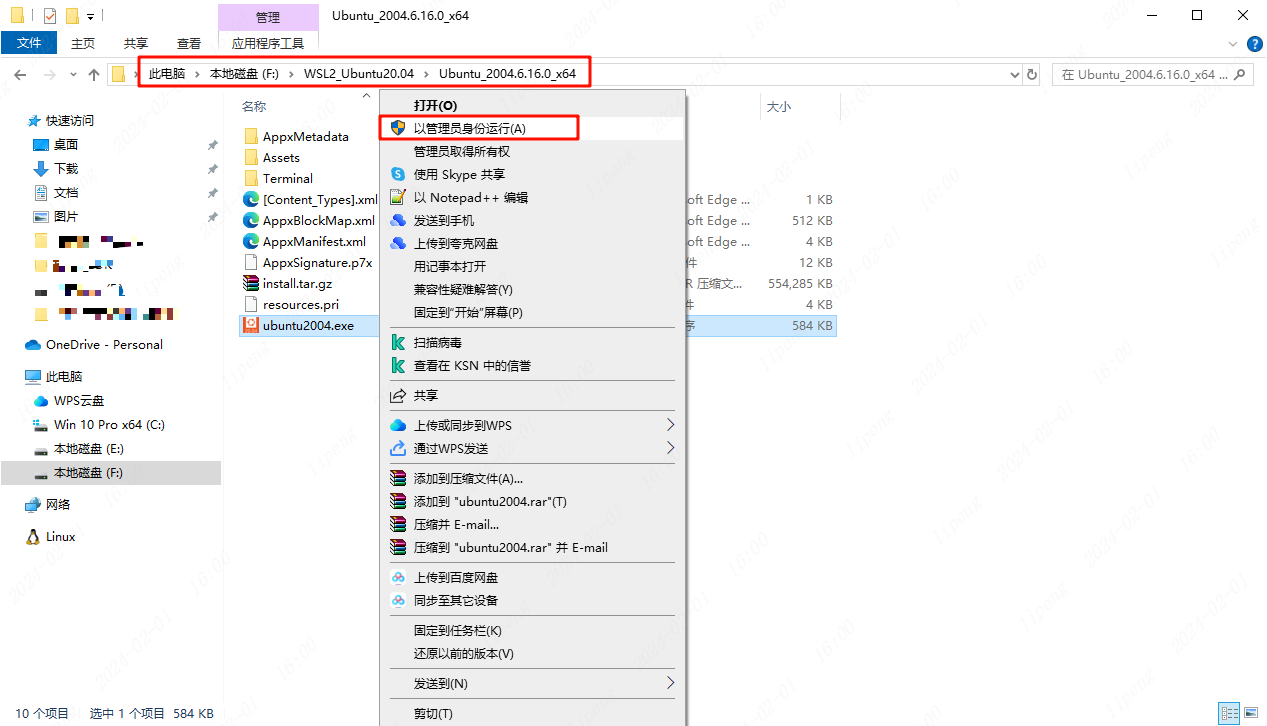Image resolution: width=1267 pixels, height=726 pixels.
Task: Select the Terminal folder
Action: [288, 178]
